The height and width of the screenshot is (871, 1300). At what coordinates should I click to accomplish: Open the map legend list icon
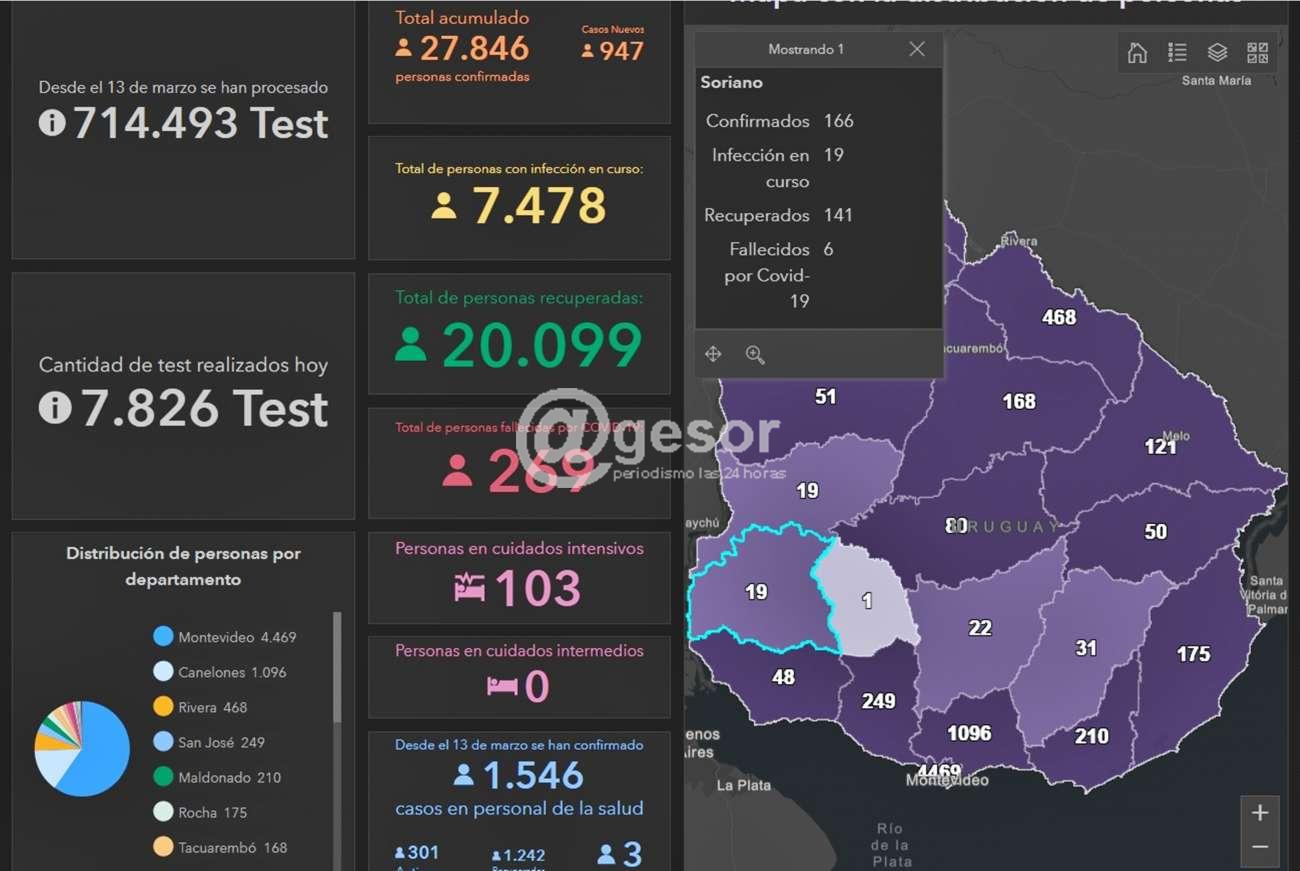(1177, 53)
